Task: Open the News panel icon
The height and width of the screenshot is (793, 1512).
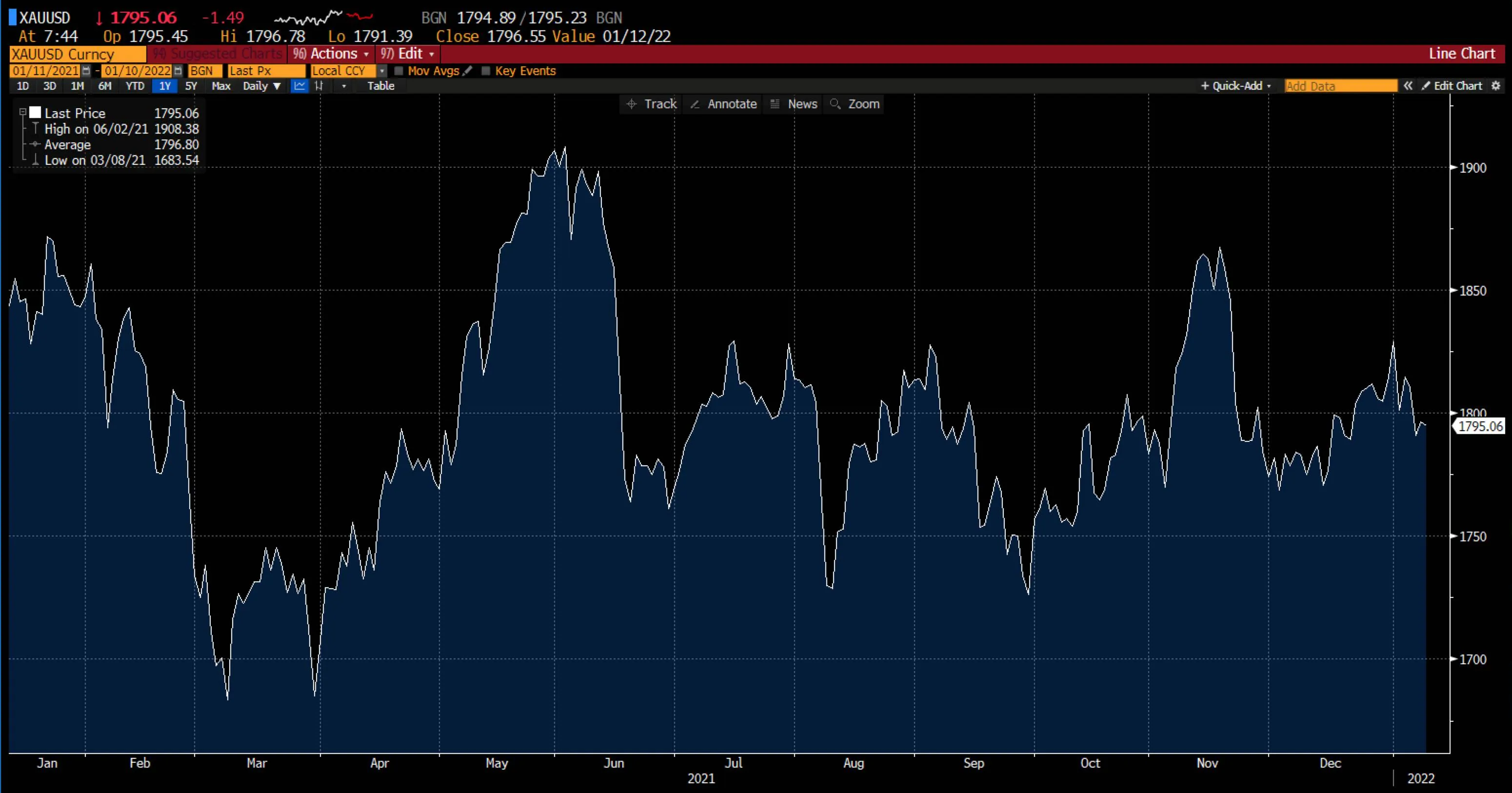Action: (794, 104)
